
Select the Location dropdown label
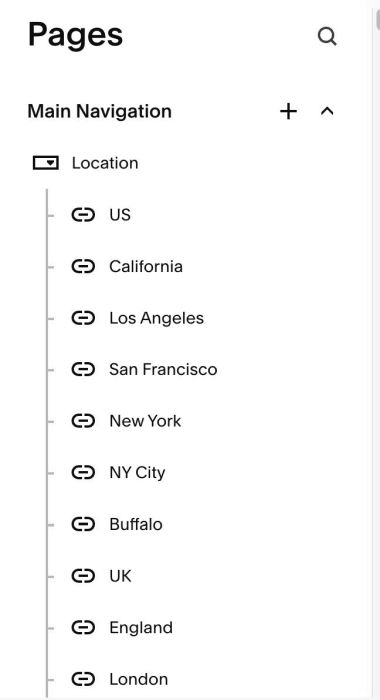tap(105, 163)
